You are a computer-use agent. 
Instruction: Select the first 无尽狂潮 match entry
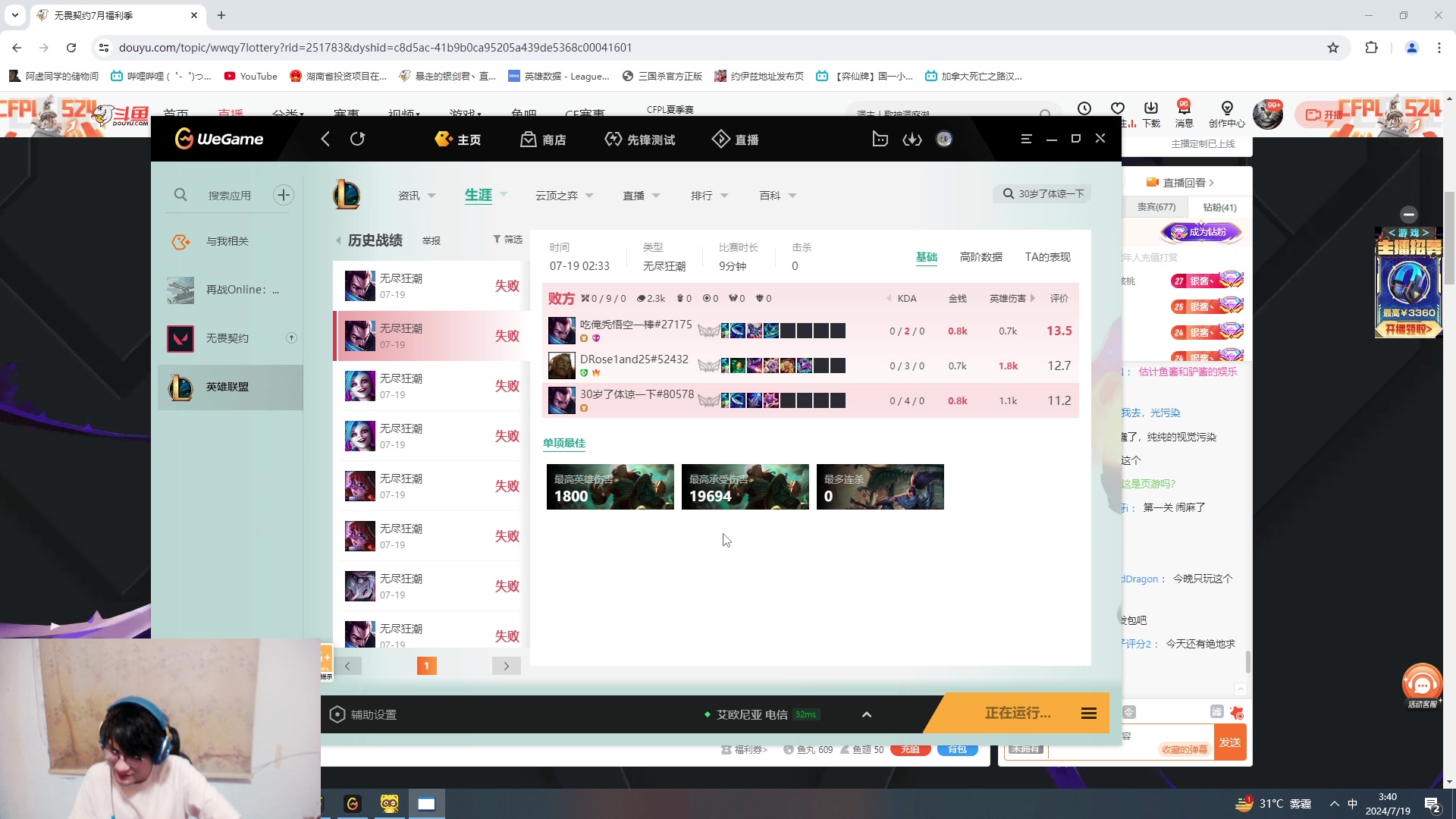point(428,286)
